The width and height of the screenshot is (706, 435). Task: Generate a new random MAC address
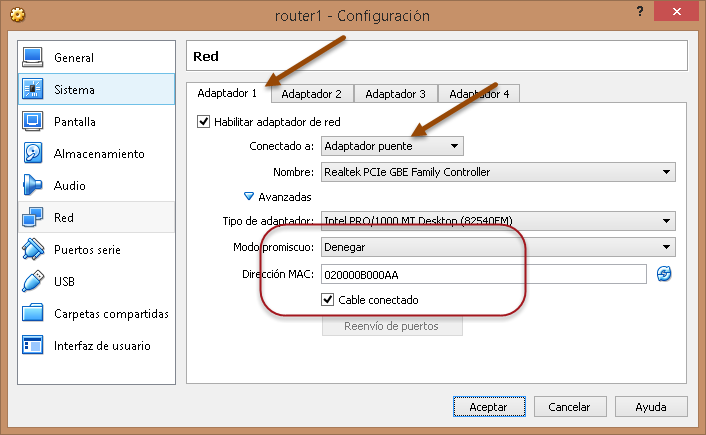(664, 274)
